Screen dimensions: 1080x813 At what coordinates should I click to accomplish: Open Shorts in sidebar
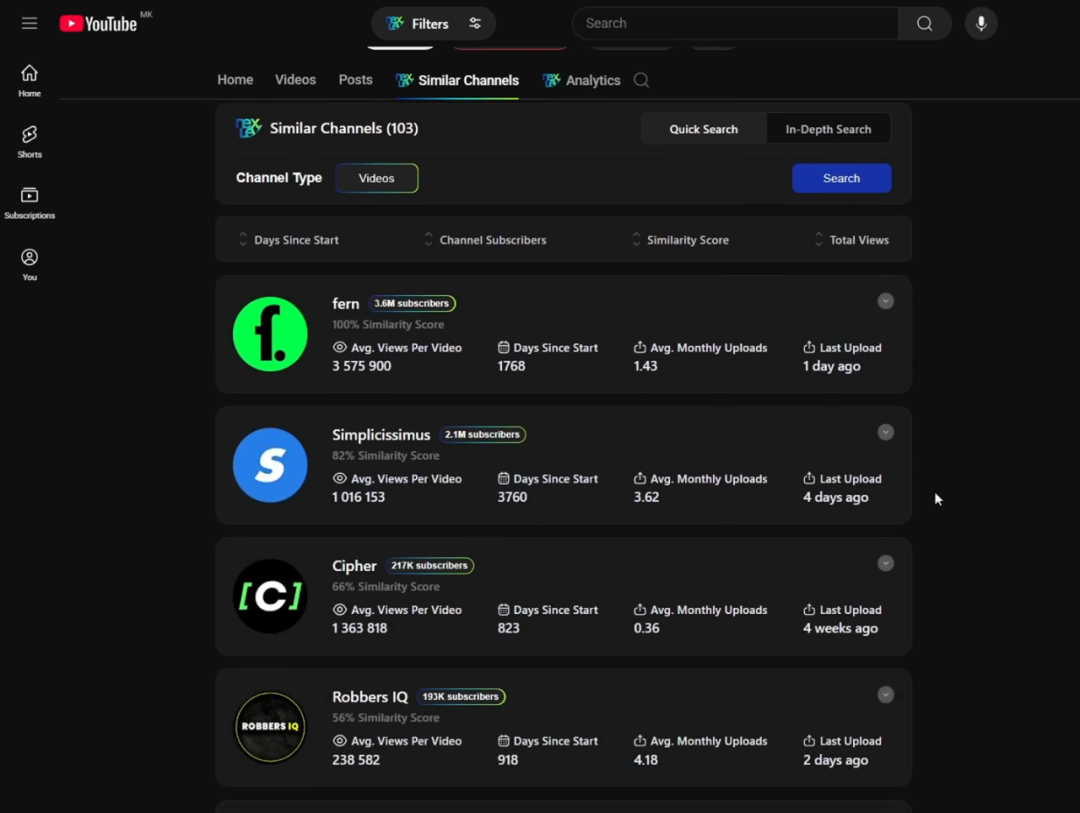(29, 142)
